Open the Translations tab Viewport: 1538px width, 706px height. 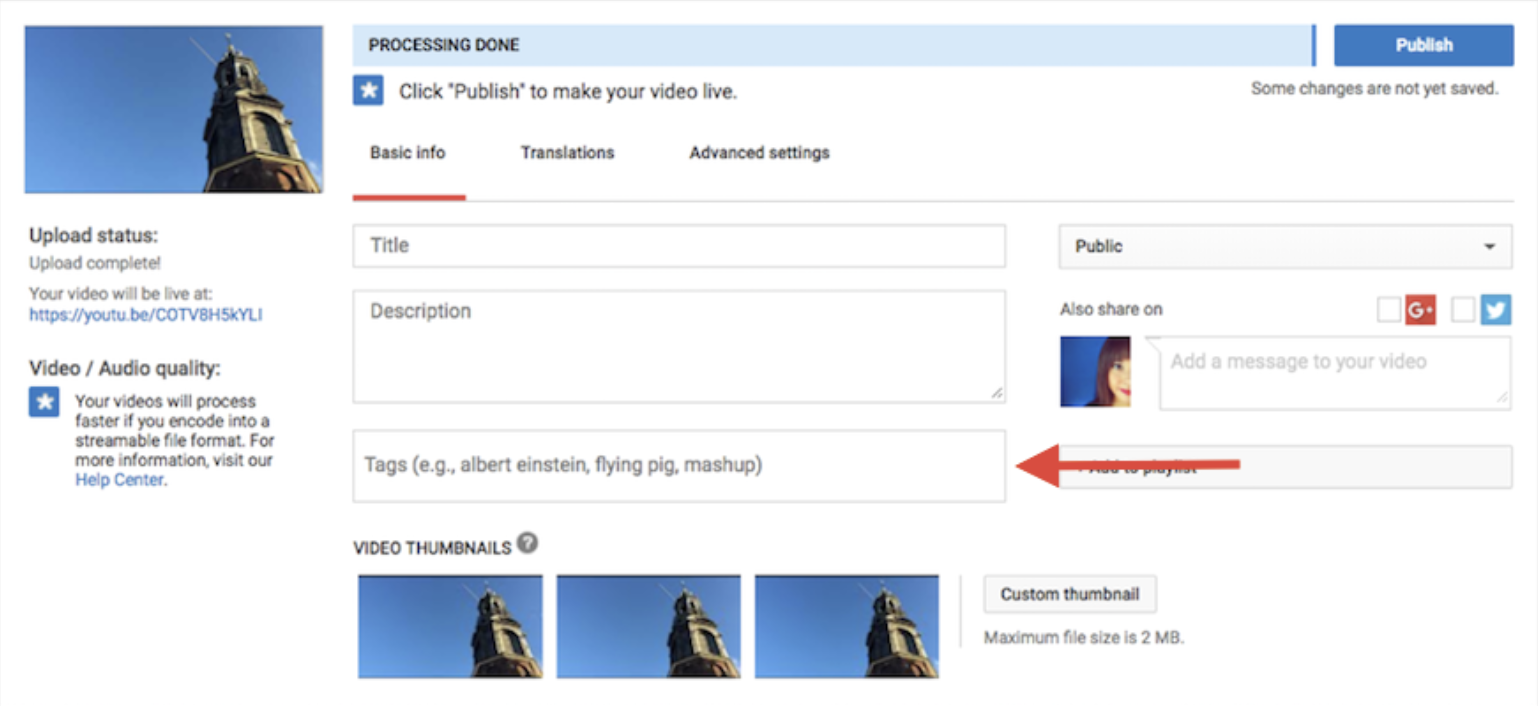click(x=567, y=153)
